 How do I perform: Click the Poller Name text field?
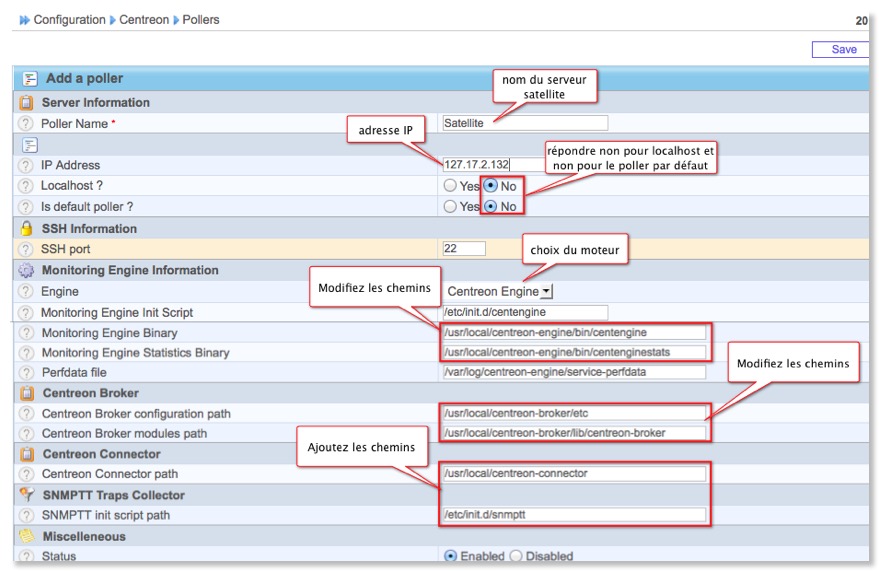pyautogui.click(x=524, y=123)
